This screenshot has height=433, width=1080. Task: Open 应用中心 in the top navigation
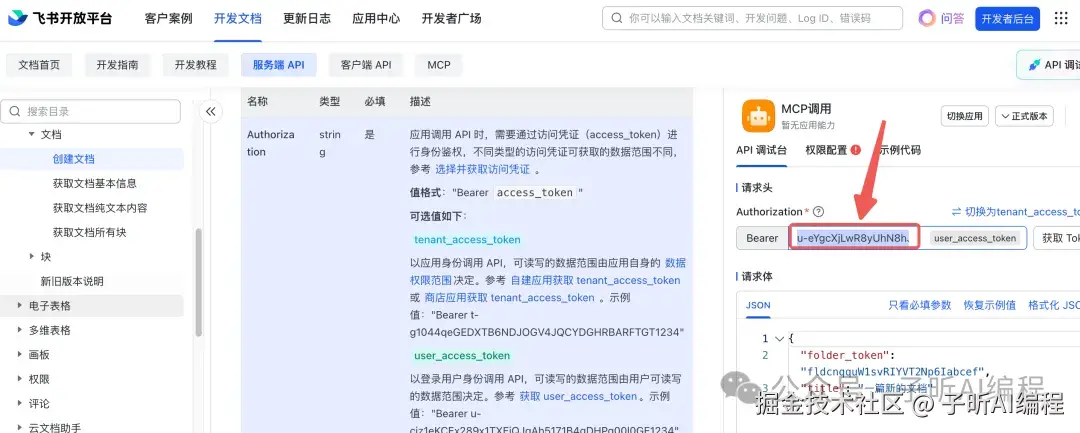tap(376, 19)
